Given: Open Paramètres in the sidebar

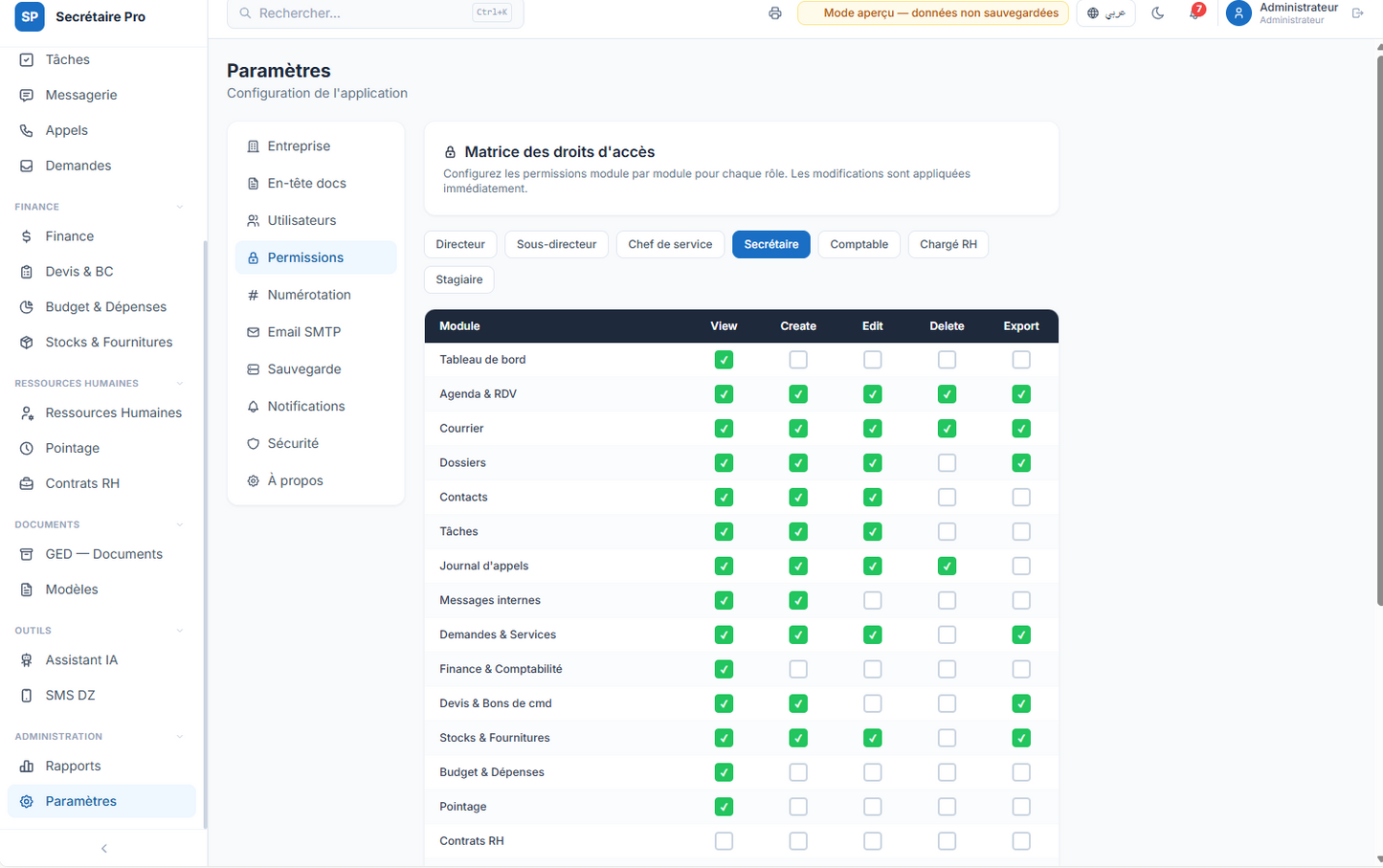Looking at the screenshot, I should (x=101, y=802).
